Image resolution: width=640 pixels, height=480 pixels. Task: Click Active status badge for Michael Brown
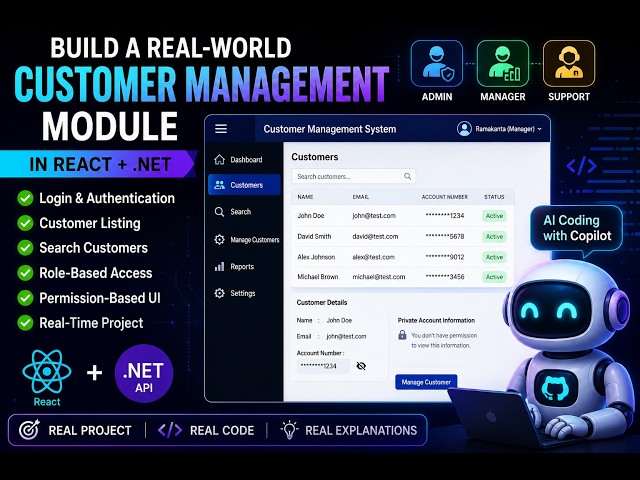pos(494,277)
